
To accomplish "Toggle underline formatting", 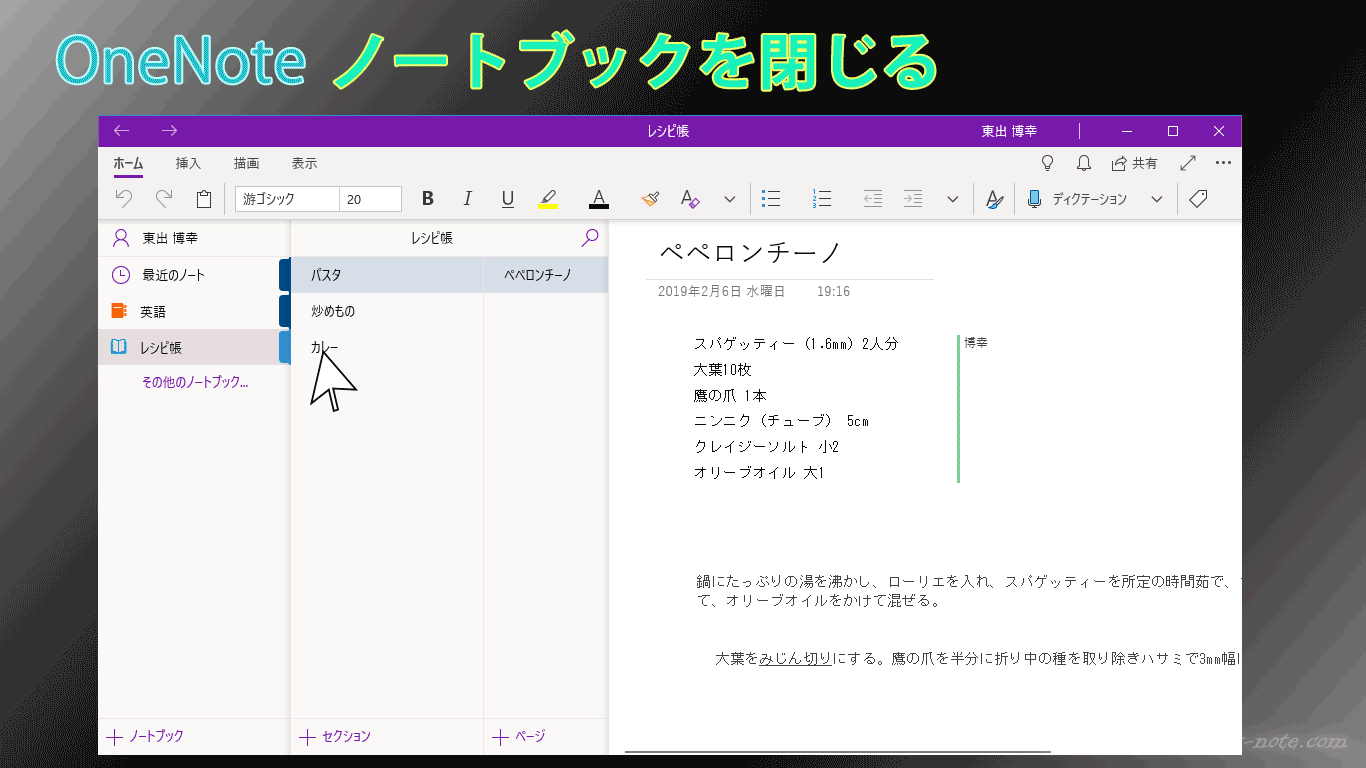I will pyautogui.click(x=507, y=199).
